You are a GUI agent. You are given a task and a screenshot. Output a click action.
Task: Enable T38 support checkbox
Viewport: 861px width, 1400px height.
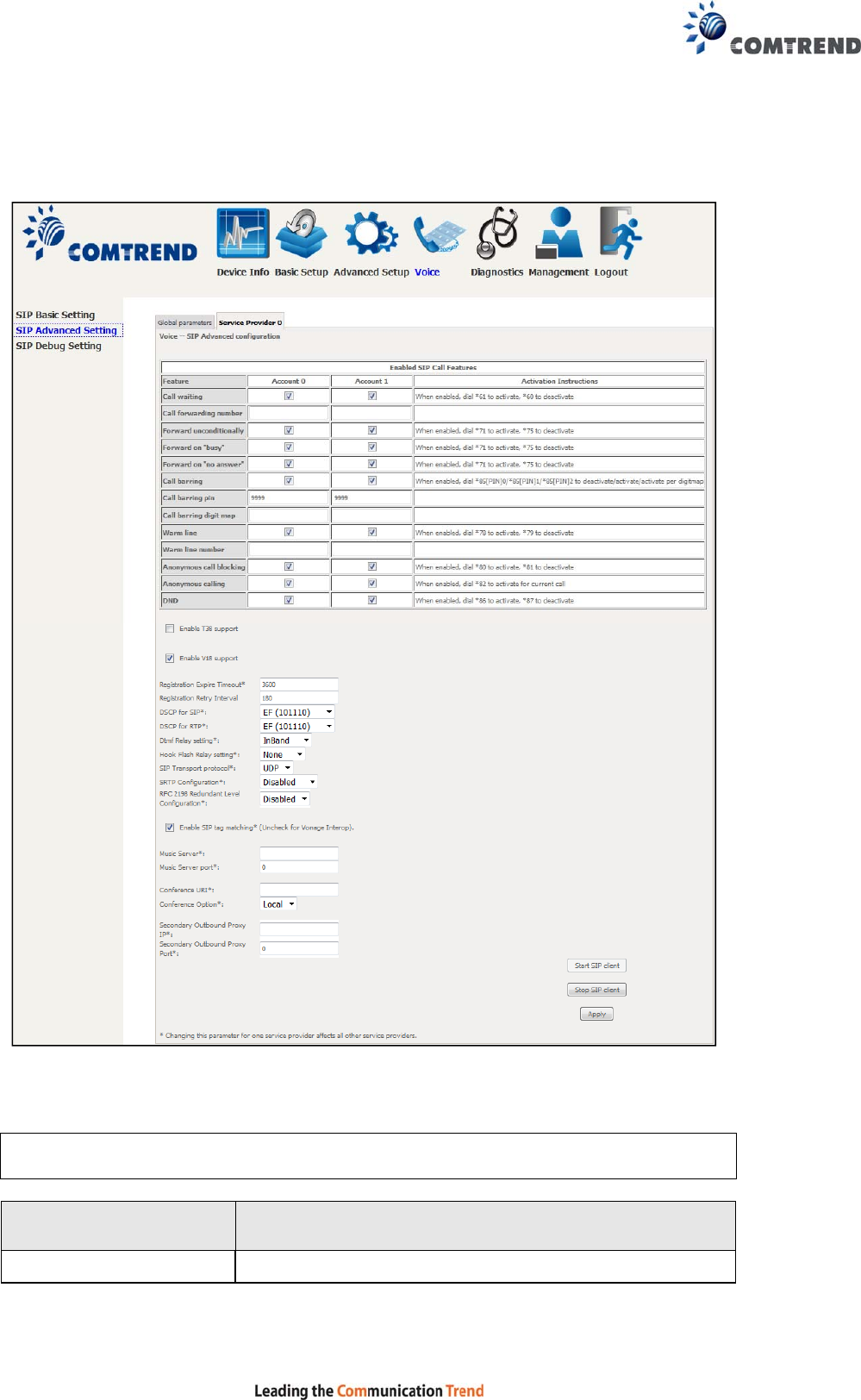[170, 628]
